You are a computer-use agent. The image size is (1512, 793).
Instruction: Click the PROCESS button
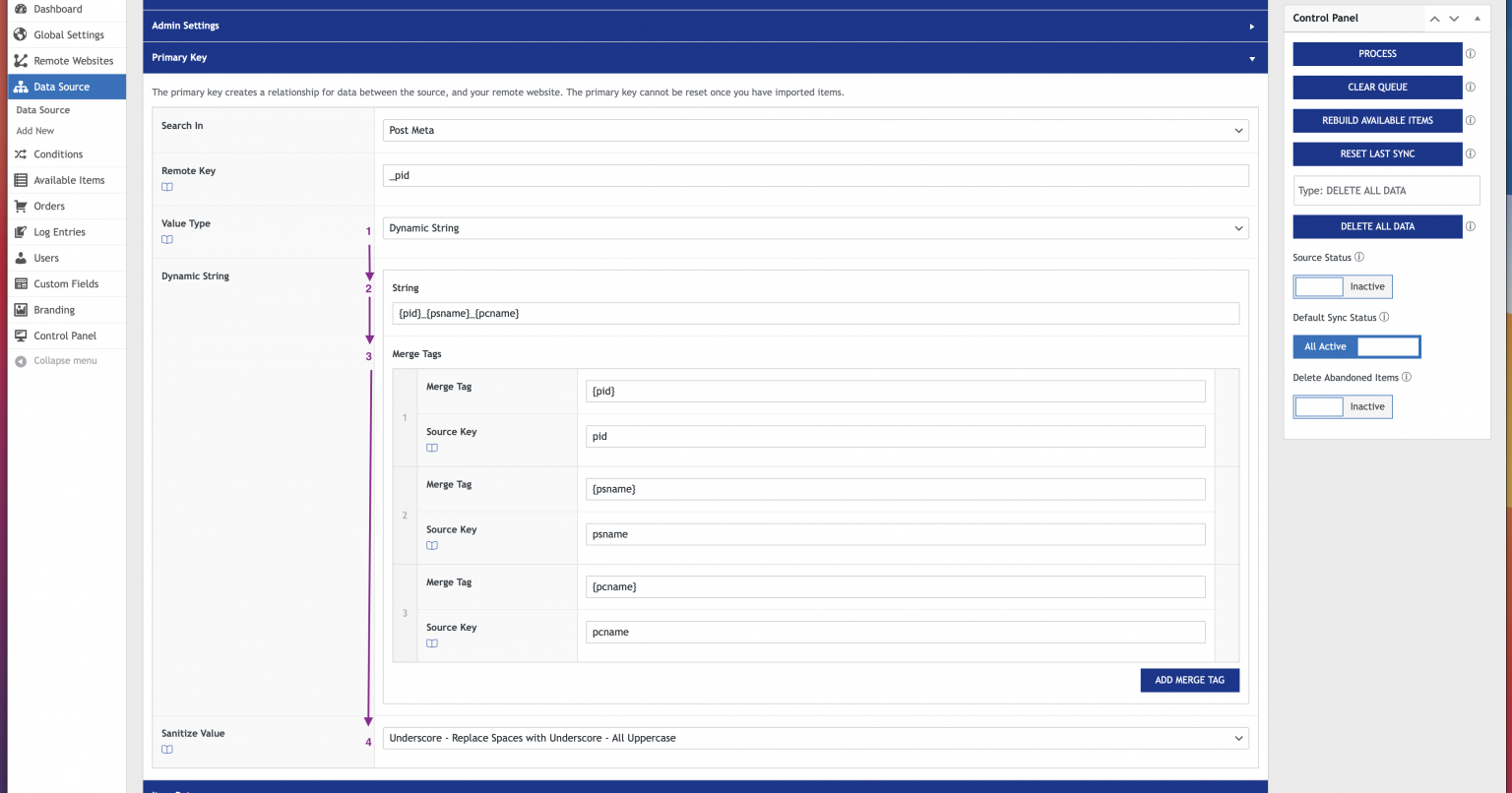(x=1377, y=54)
